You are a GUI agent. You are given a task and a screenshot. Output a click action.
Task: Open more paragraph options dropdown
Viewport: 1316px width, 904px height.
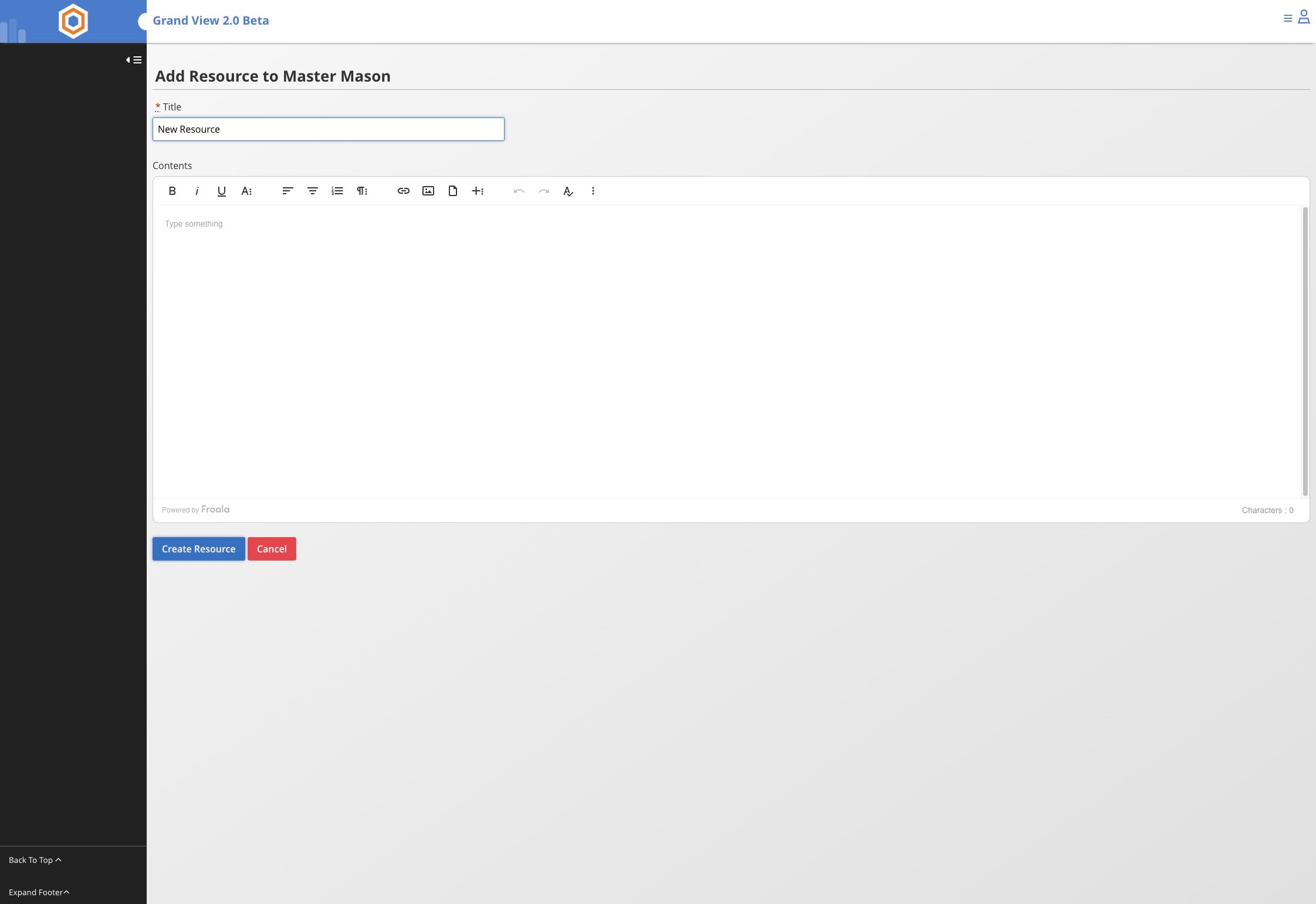tap(362, 191)
